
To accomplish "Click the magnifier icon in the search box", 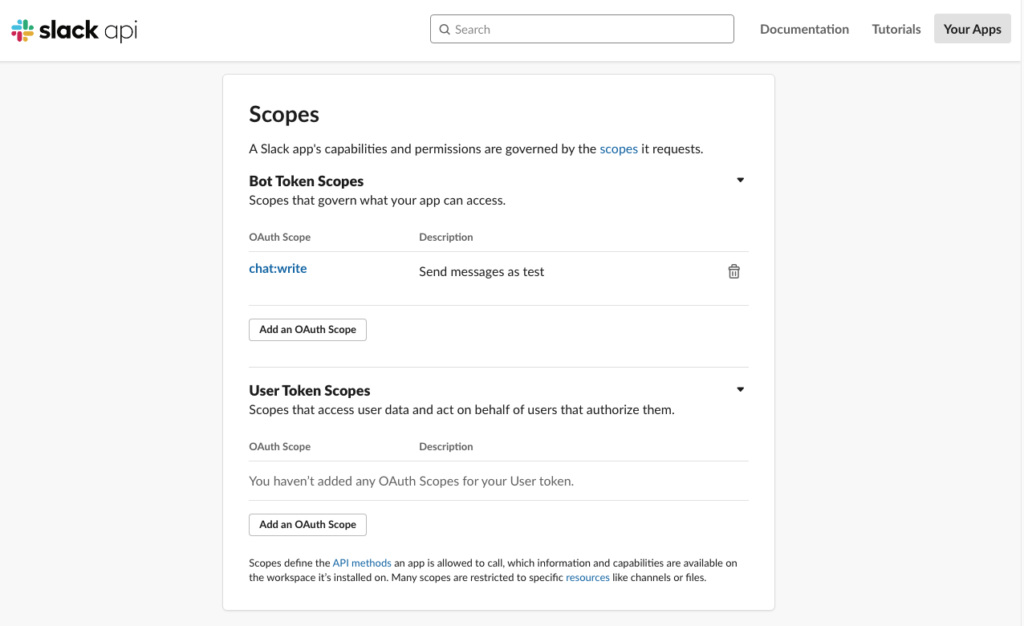I will click(444, 30).
